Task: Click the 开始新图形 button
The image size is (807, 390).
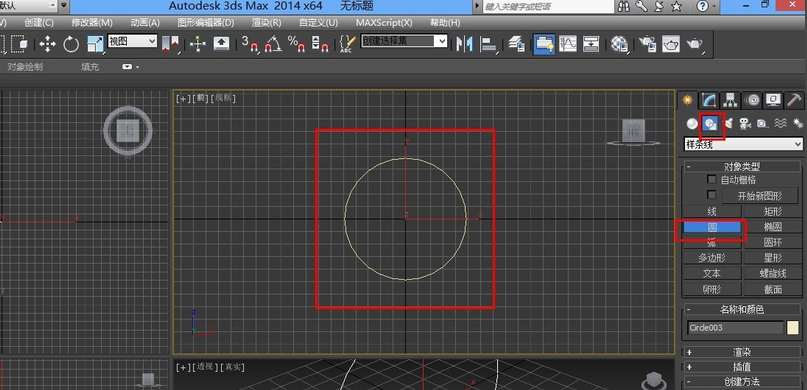Action: click(760, 196)
